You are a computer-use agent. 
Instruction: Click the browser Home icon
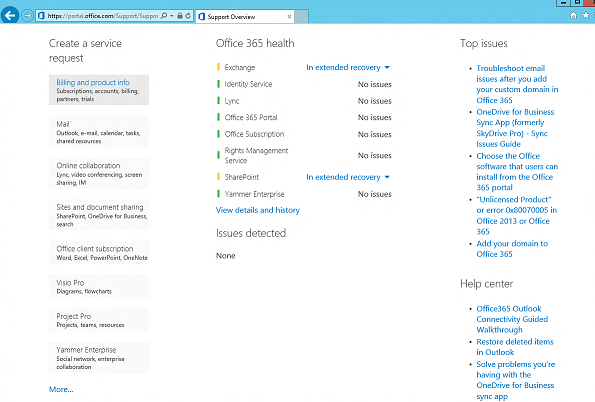[x=574, y=15]
